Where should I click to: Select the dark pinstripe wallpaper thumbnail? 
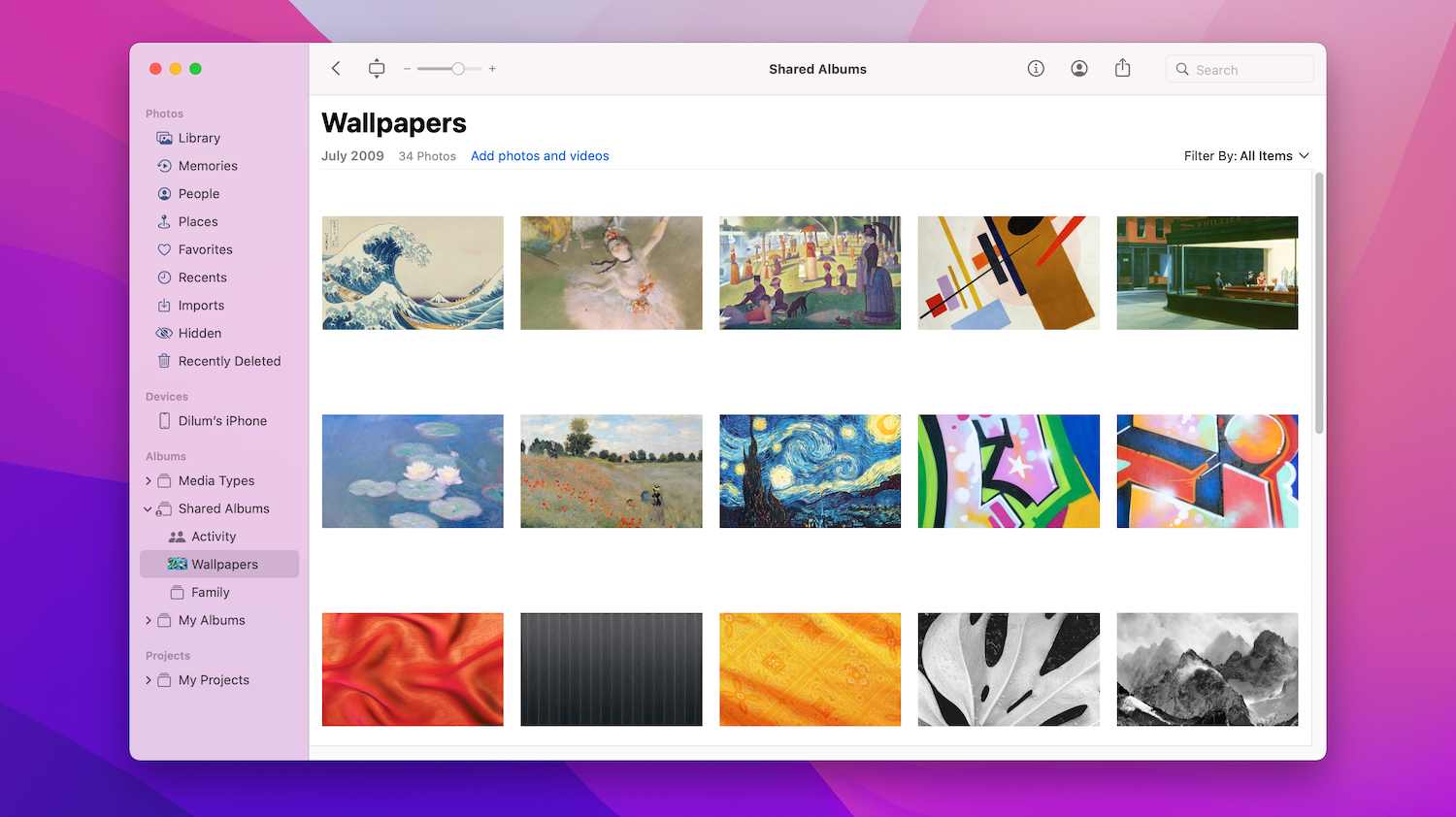(612, 670)
